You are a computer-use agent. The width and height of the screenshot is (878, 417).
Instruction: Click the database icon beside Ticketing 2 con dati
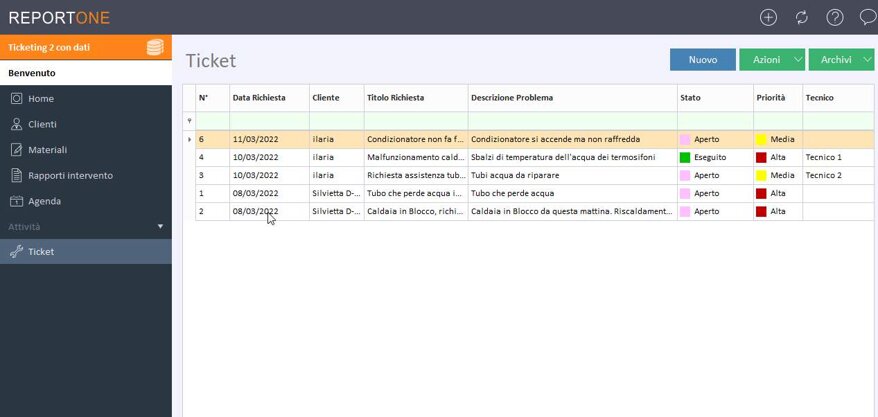155,47
